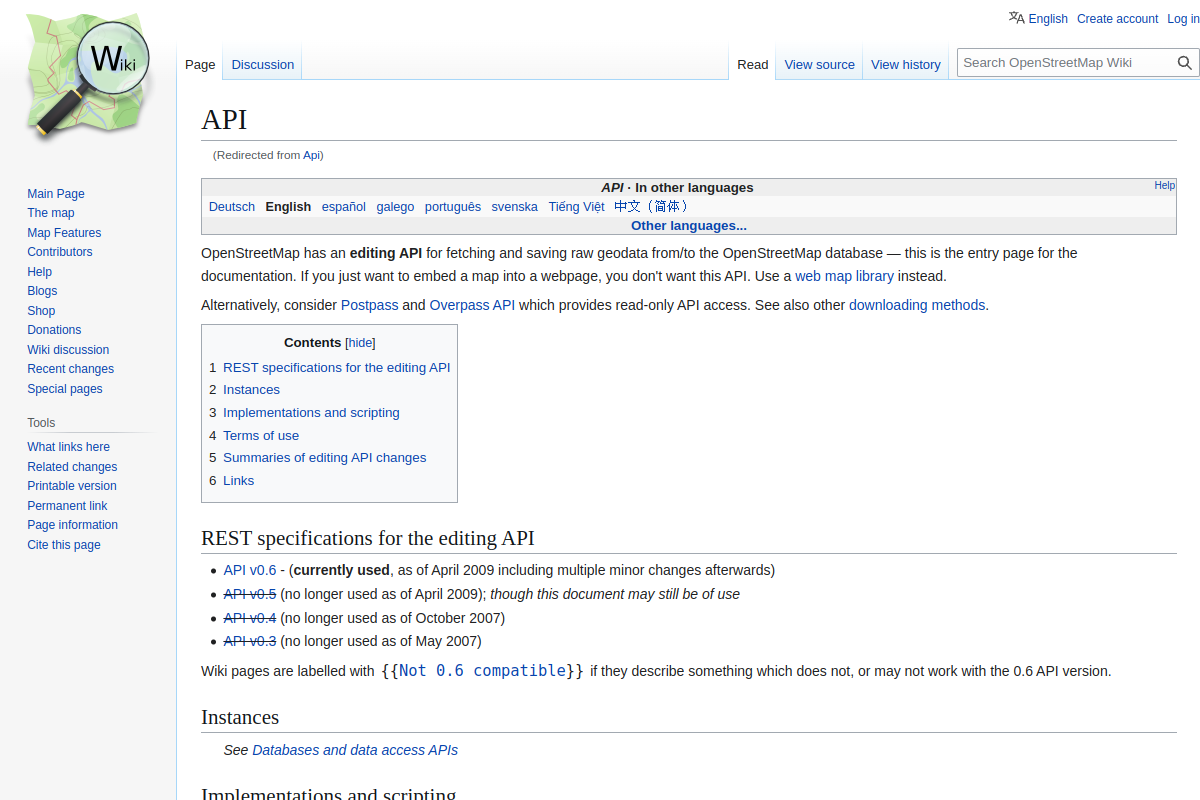
Task: Open the downloading methods link
Action: [917, 305]
